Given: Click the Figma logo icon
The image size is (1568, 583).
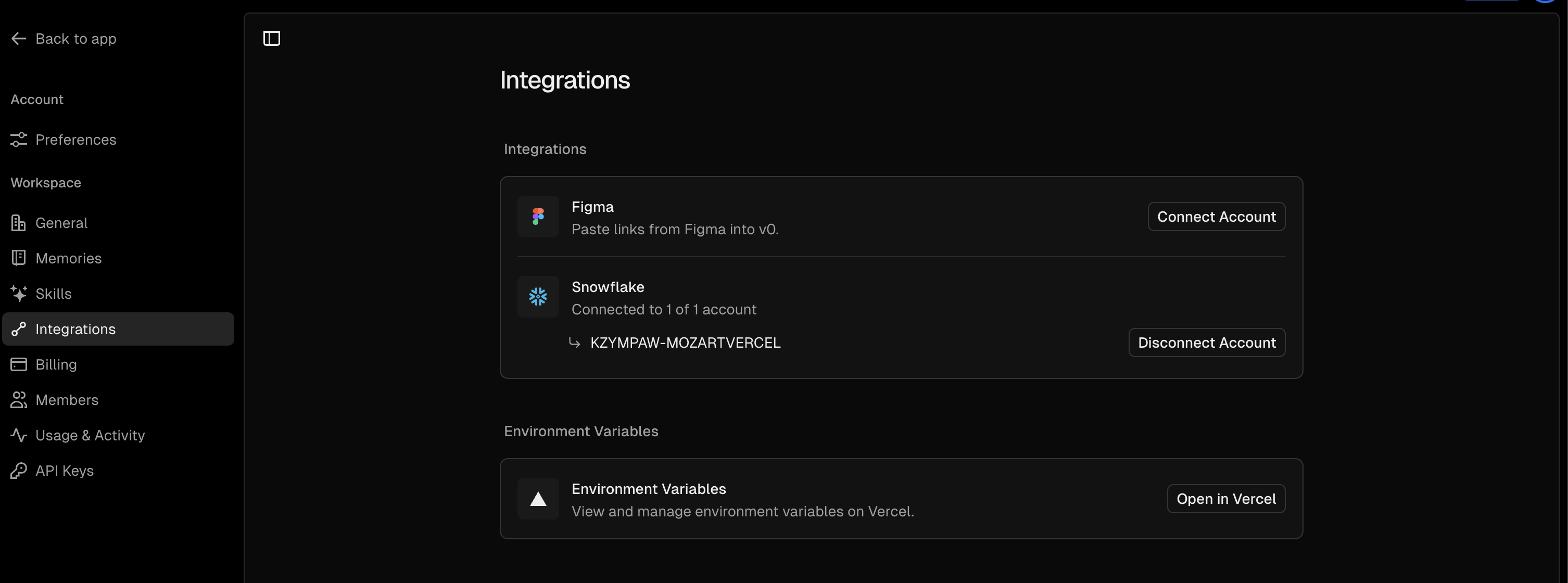Looking at the screenshot, I should click(538, 217).
